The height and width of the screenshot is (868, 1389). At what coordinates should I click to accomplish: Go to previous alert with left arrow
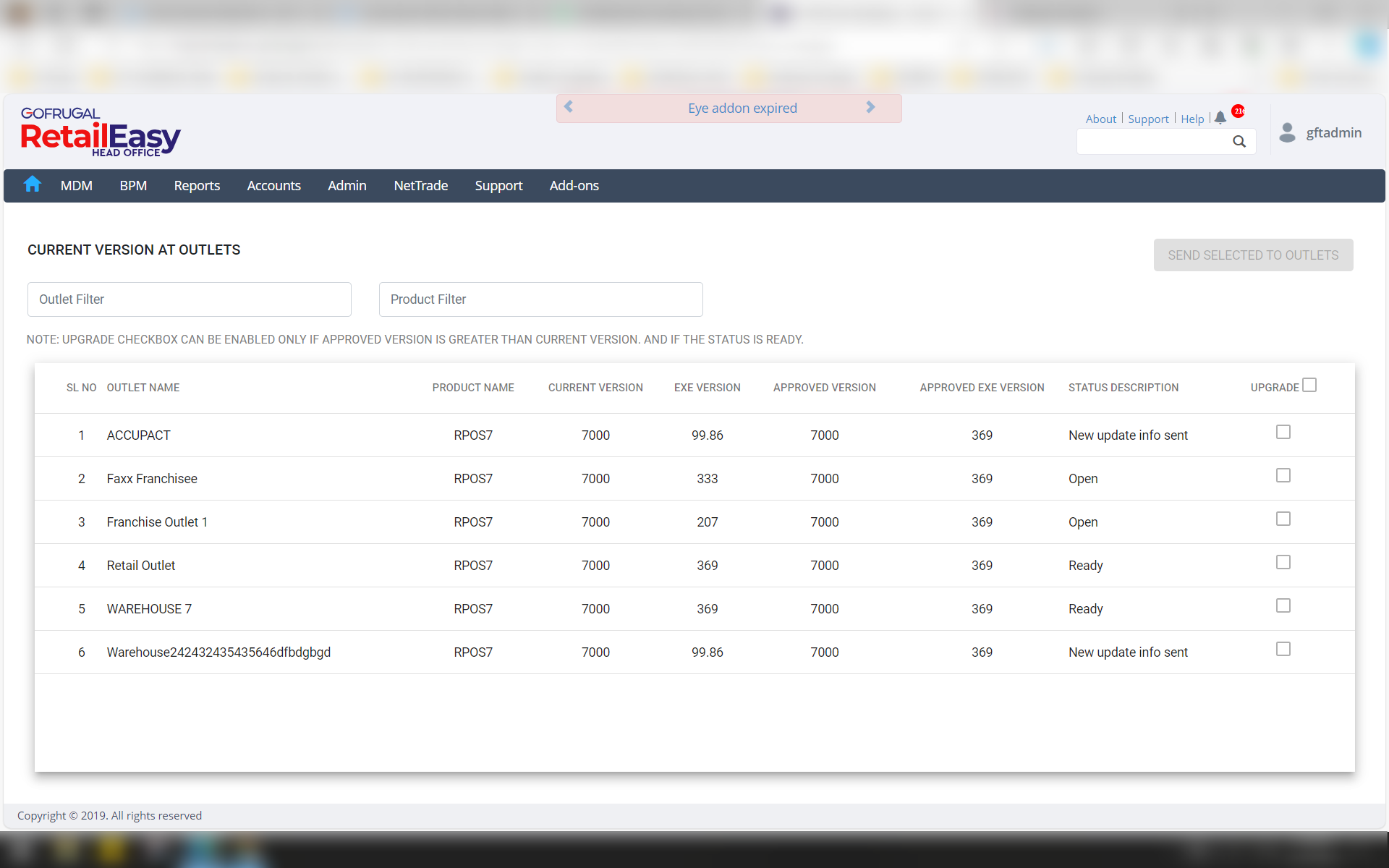[569, 107]
